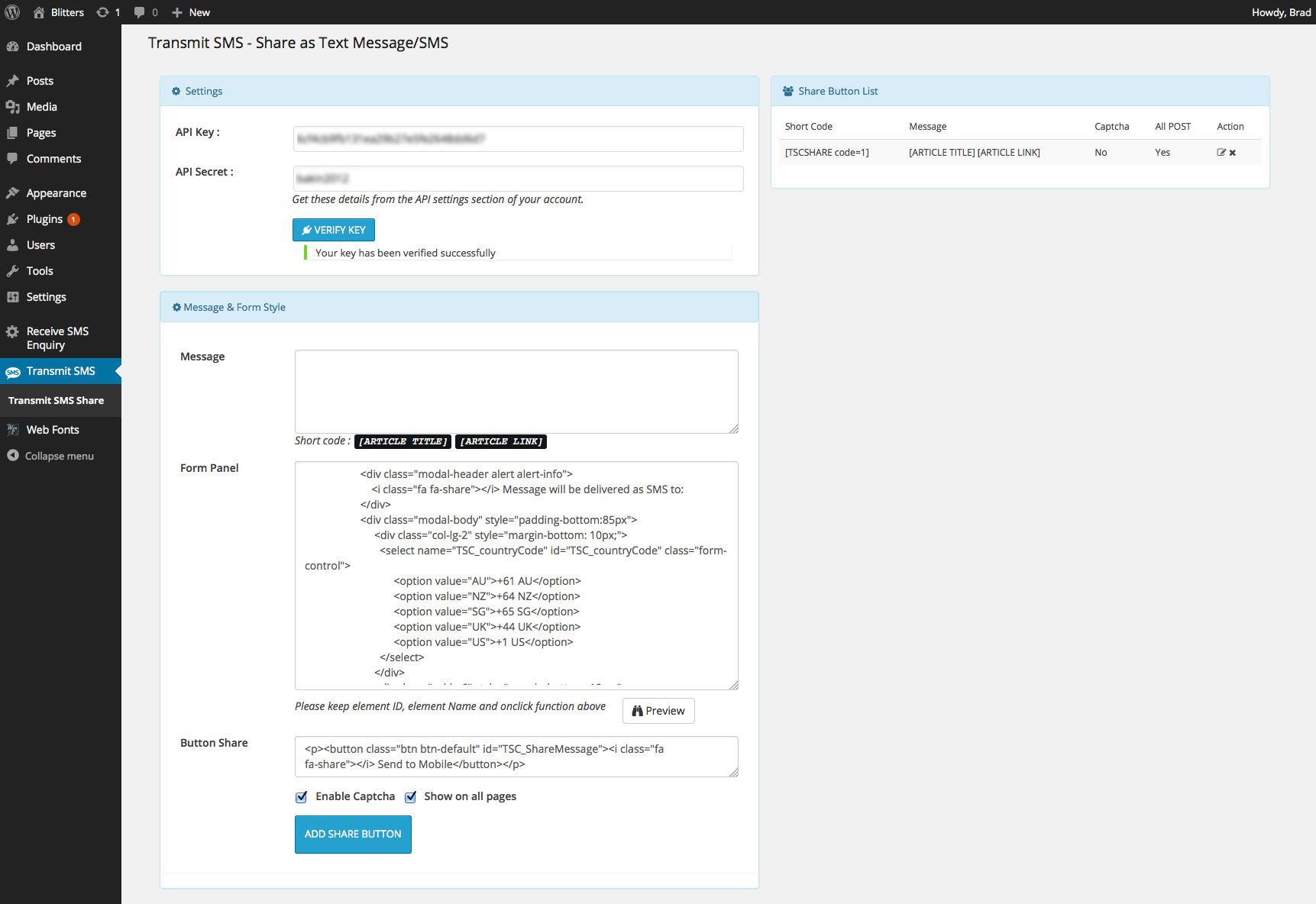
Task: Click the Plugins update count badge
Action: 73,219
